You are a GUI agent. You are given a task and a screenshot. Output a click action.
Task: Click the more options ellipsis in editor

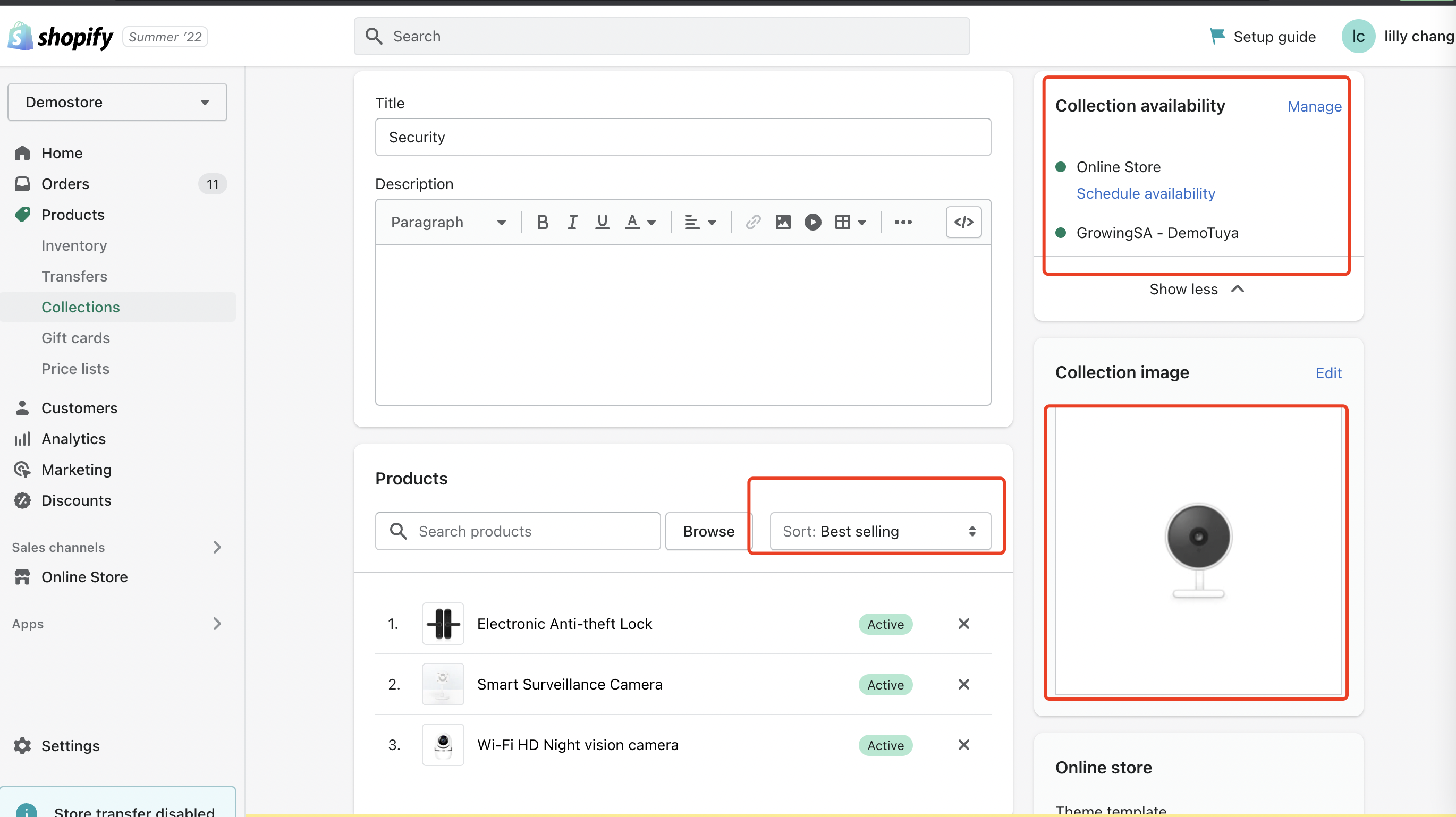pos(903,222)
